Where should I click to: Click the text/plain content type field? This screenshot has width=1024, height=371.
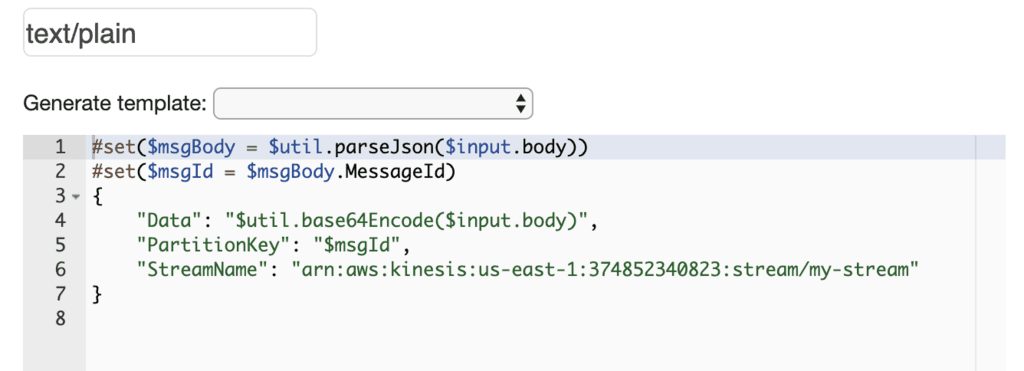[x=170, y=33]
